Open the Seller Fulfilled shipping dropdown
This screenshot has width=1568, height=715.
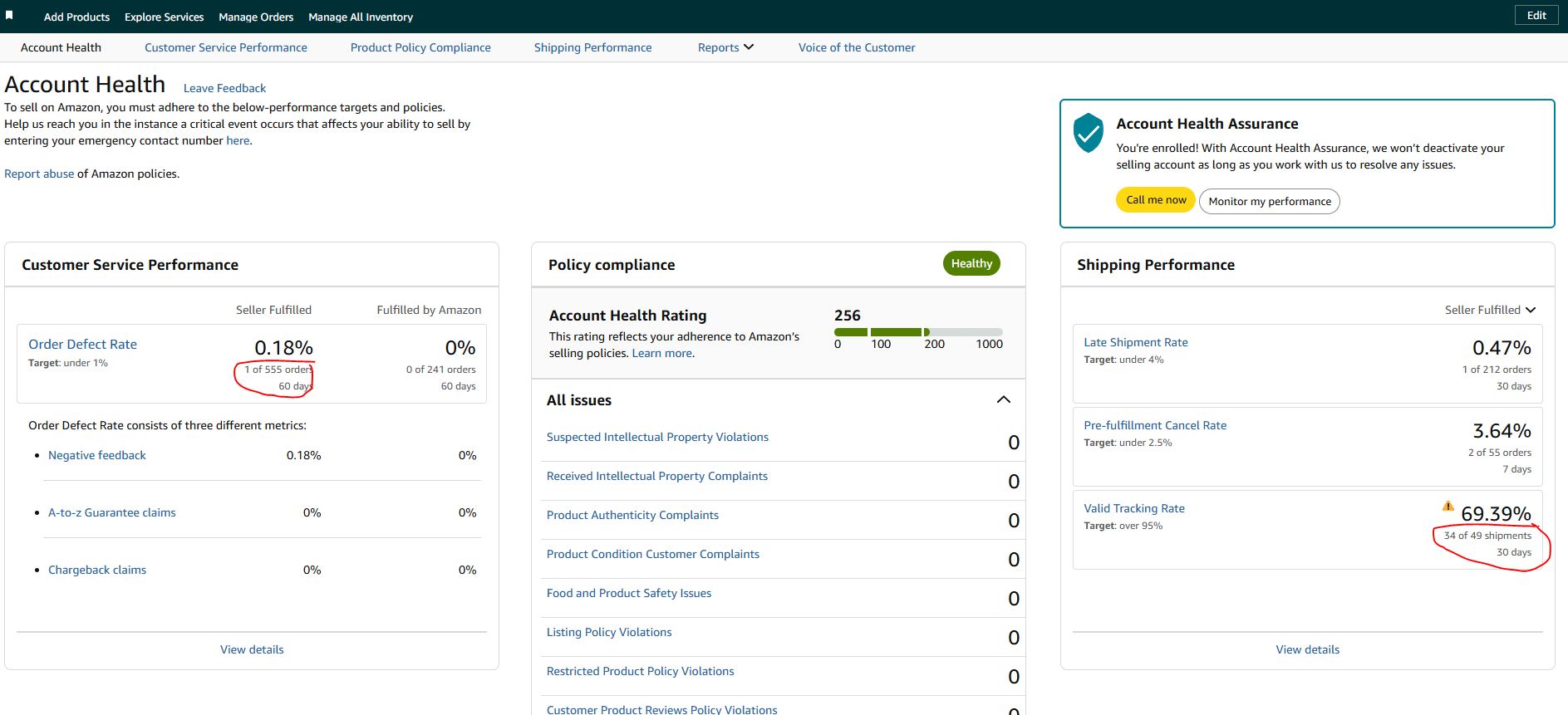(1490, 310)
